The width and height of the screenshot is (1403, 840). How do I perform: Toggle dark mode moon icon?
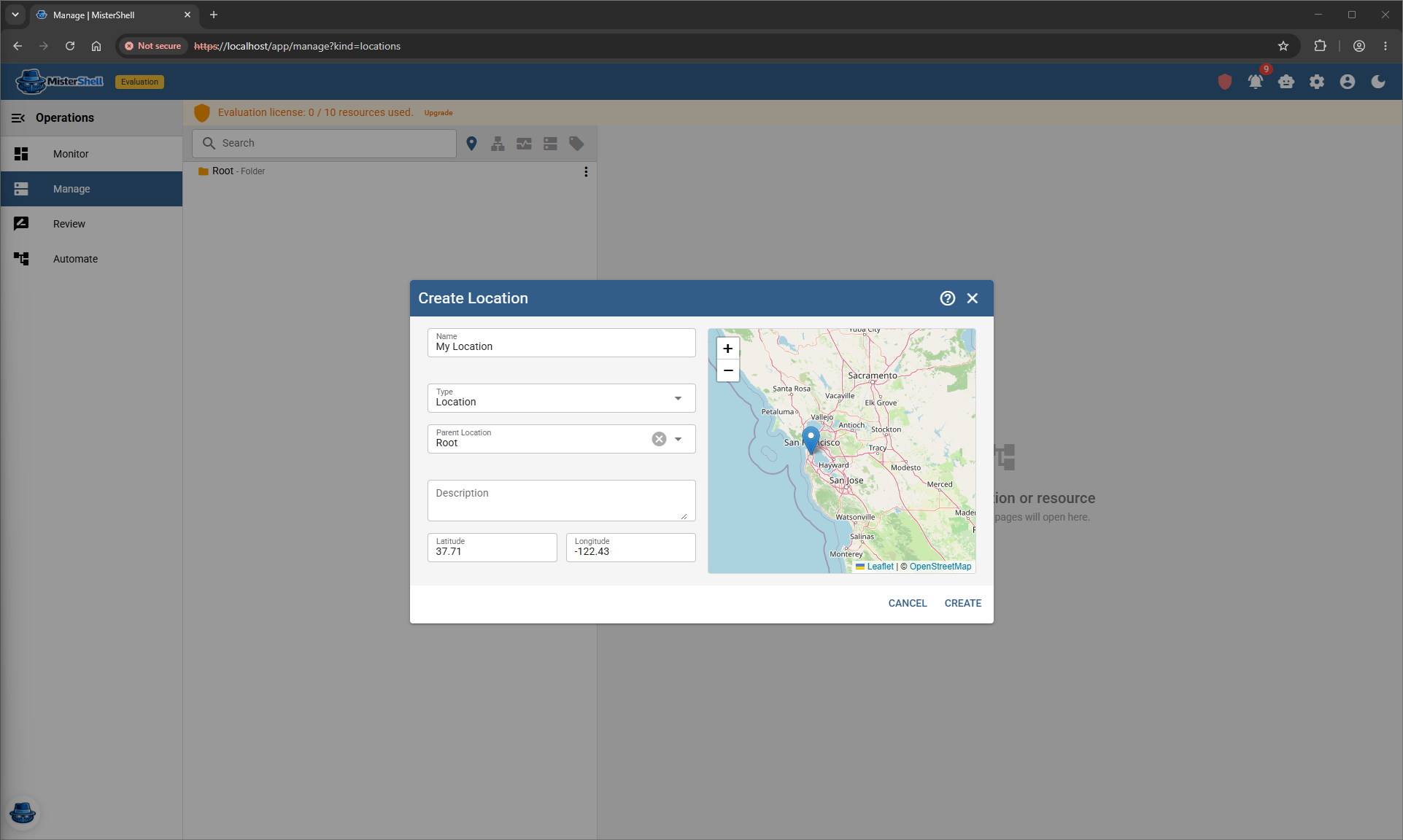click(x=1378, y=82)
